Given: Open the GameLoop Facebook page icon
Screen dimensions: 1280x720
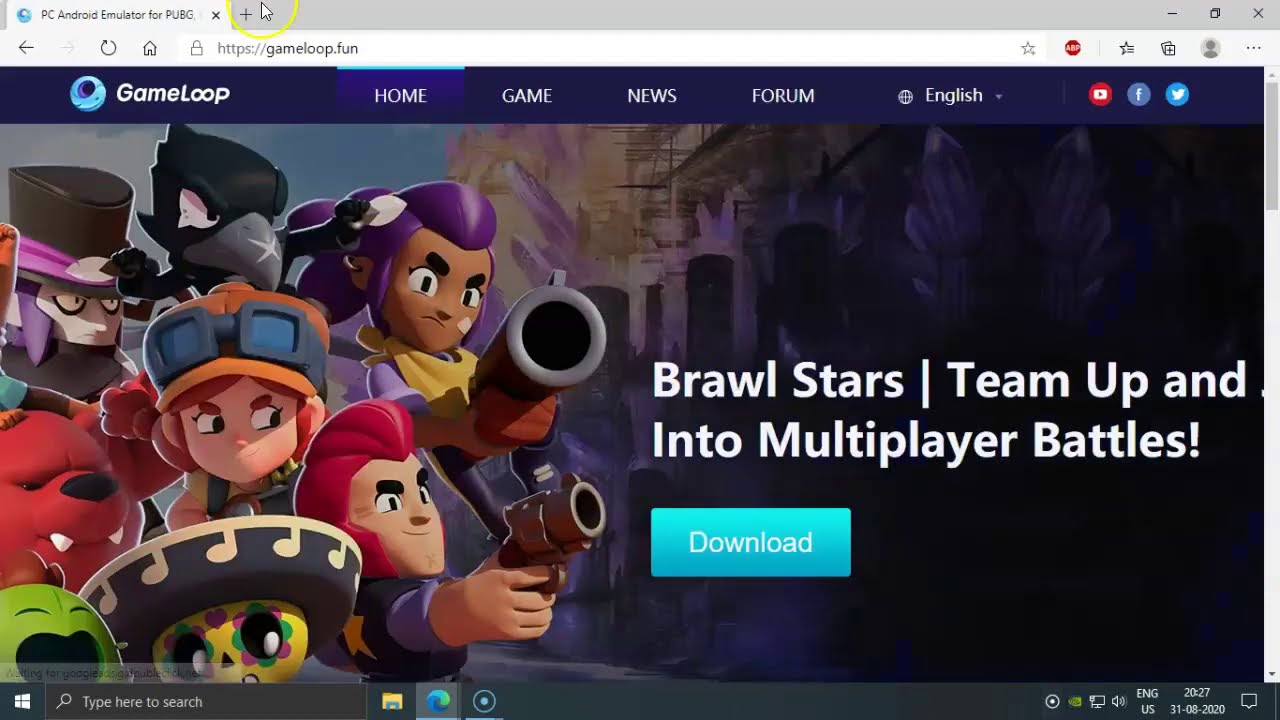Looking at the screenshot, I should point(1139,95).
